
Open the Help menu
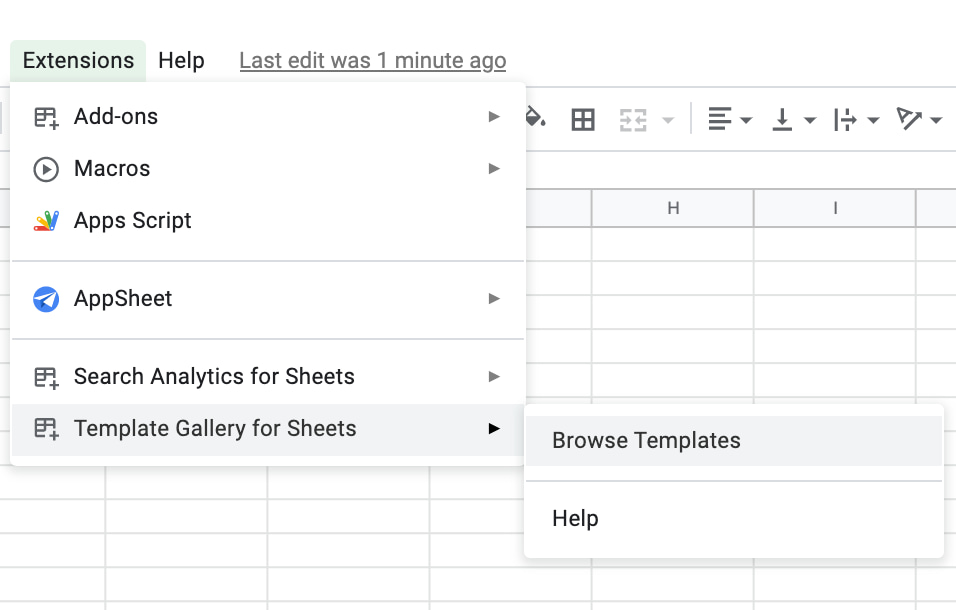tap(181, 60)
